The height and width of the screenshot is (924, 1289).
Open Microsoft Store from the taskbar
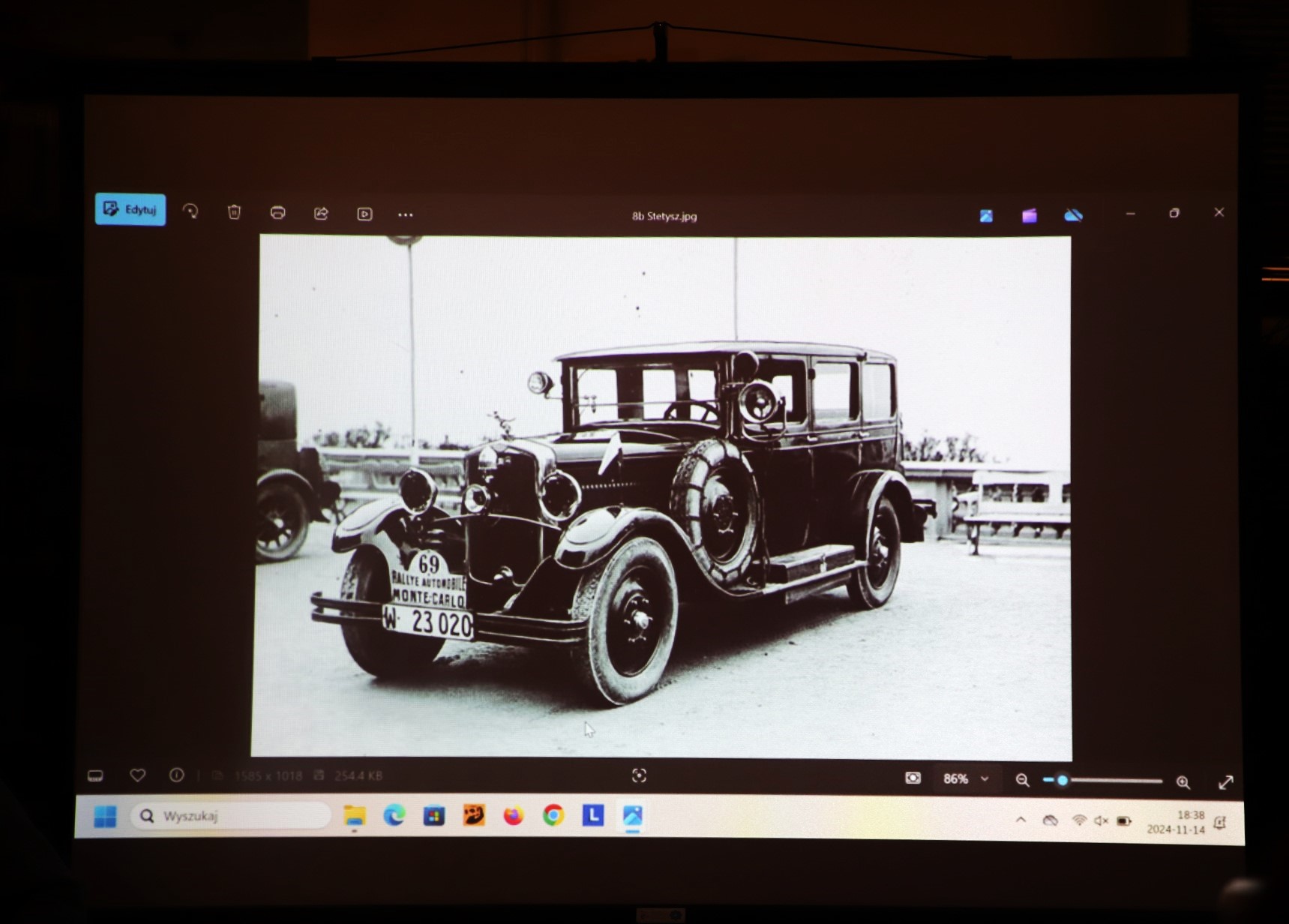[434, 815]
